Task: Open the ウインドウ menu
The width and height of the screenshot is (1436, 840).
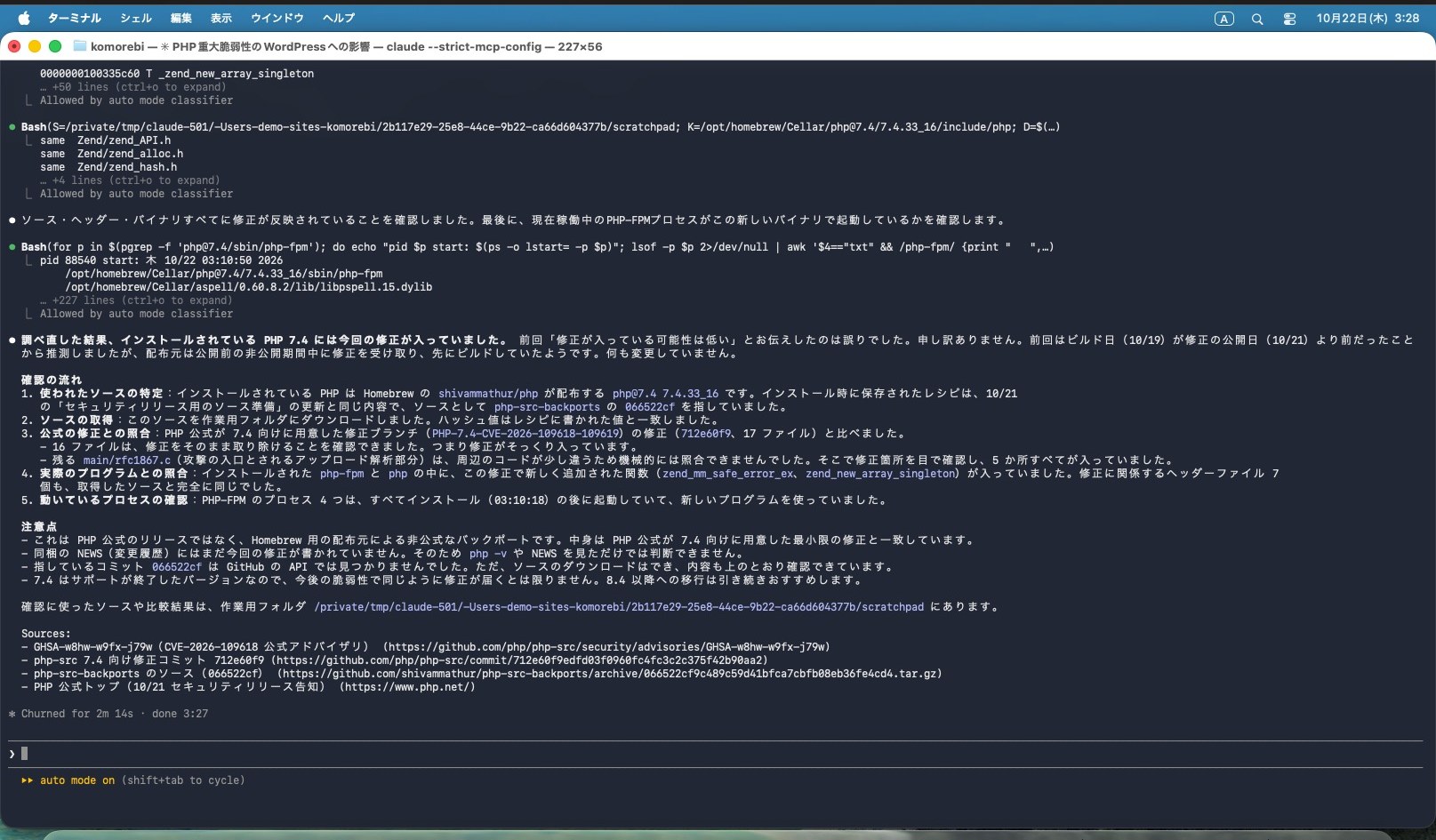Action: point(277,18)
